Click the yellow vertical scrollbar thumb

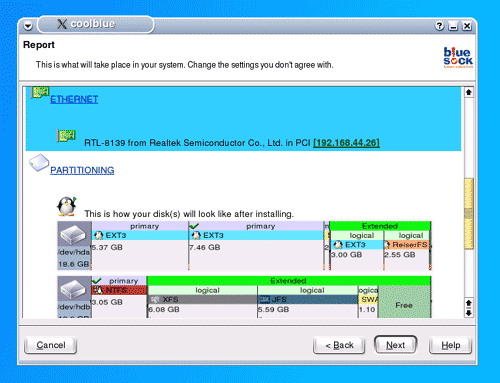[469, 214]
